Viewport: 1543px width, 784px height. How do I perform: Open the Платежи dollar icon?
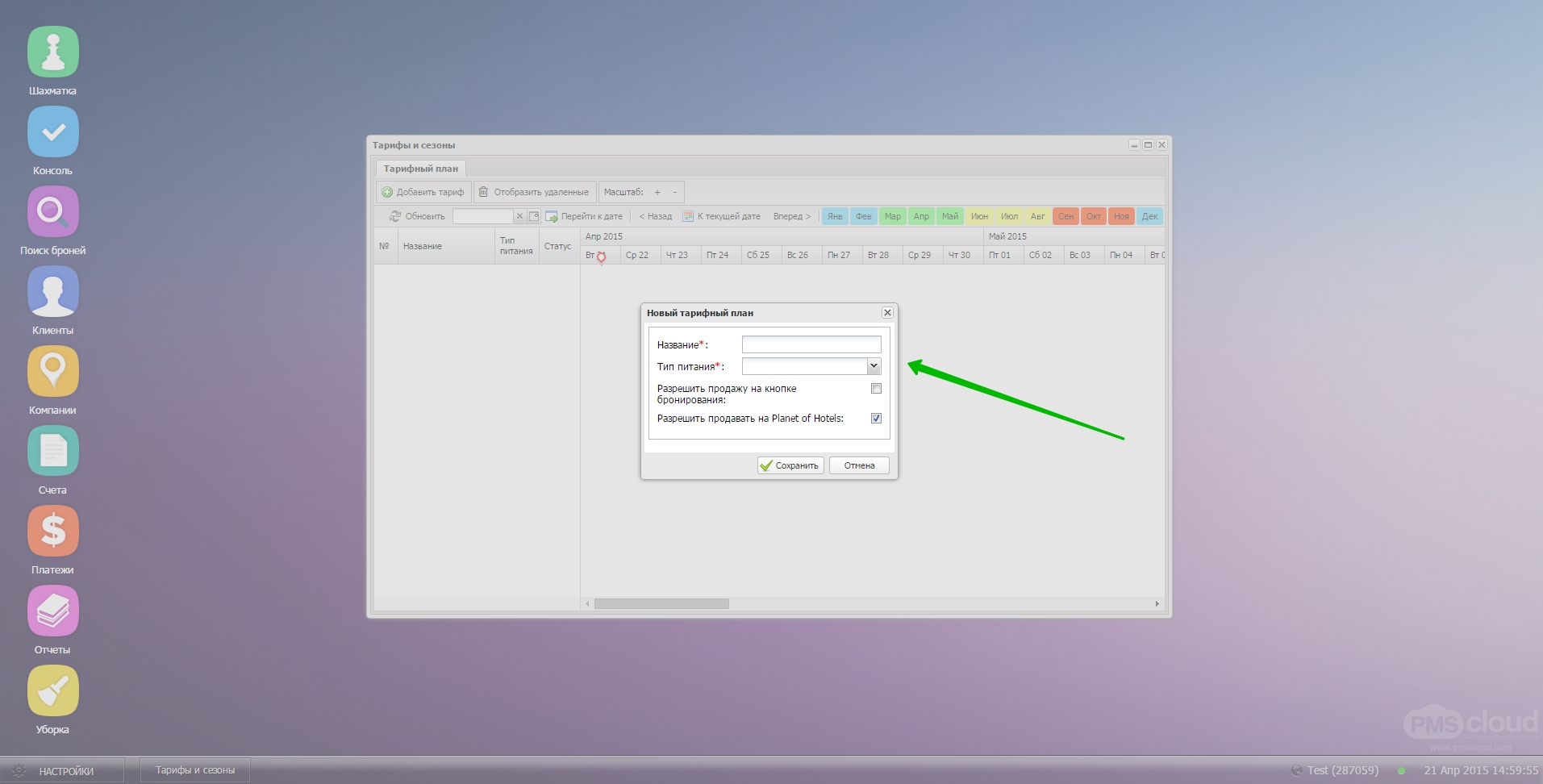53,531
